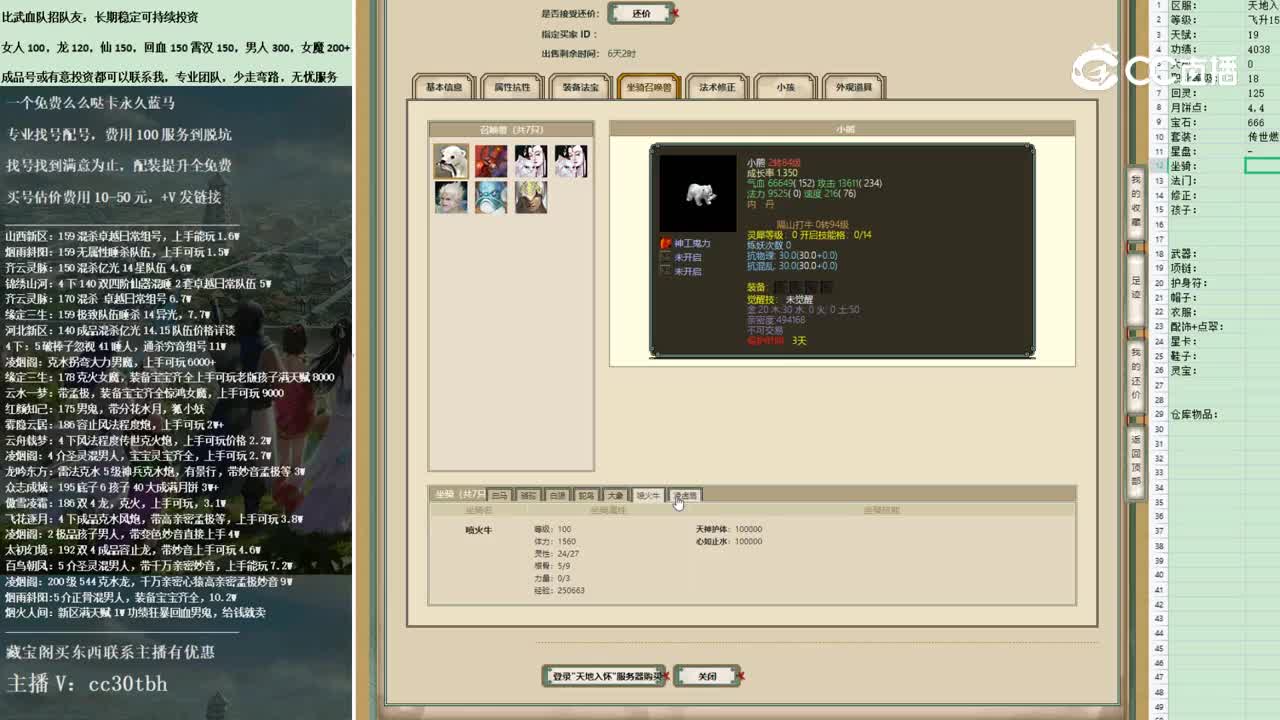Select the white bear summon portrait
Viewport: 1280px width, 720px height.
point(450,161)
